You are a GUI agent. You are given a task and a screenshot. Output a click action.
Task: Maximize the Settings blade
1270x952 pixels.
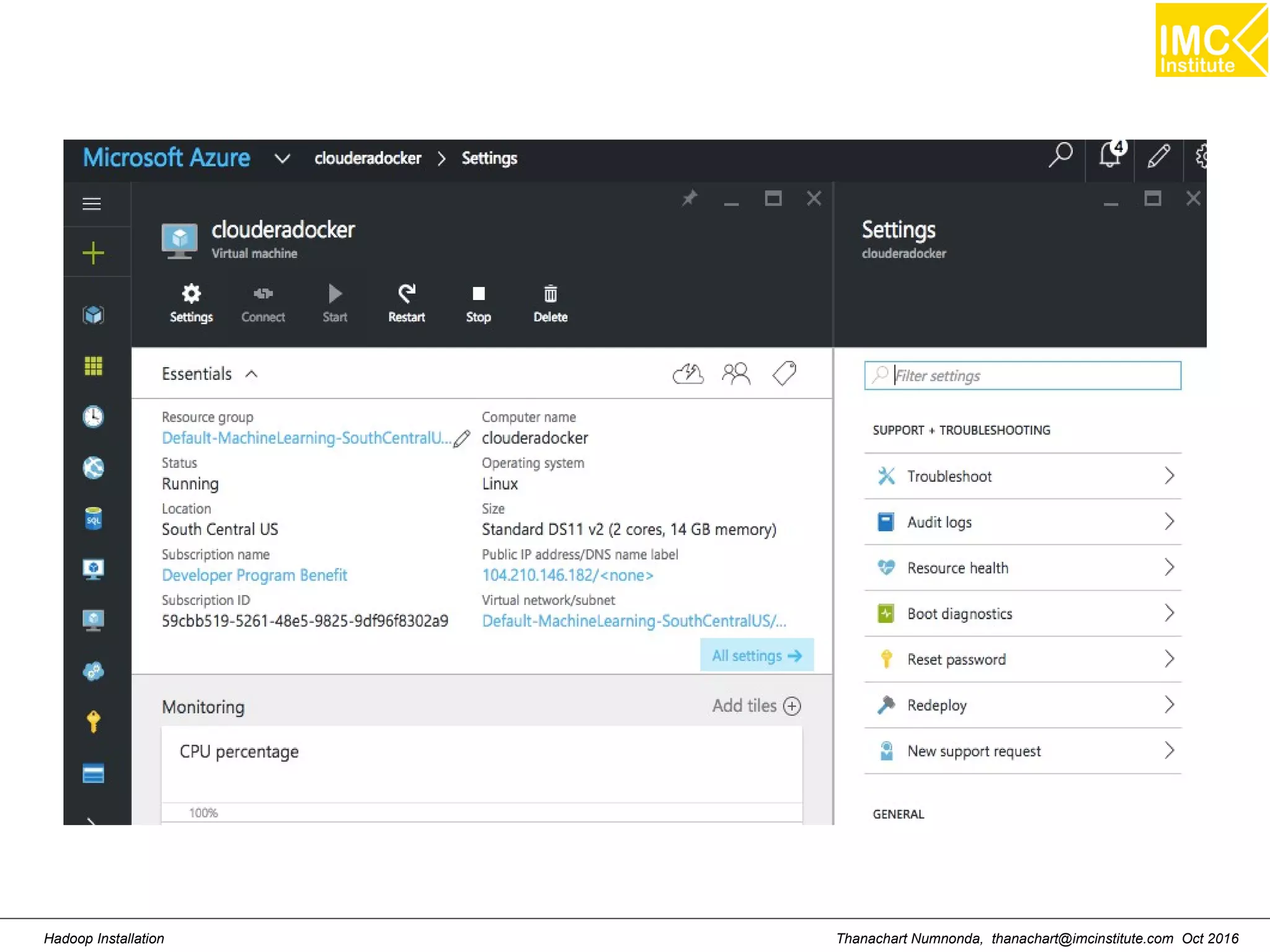pyautogui.click(x=1152, y=199)
